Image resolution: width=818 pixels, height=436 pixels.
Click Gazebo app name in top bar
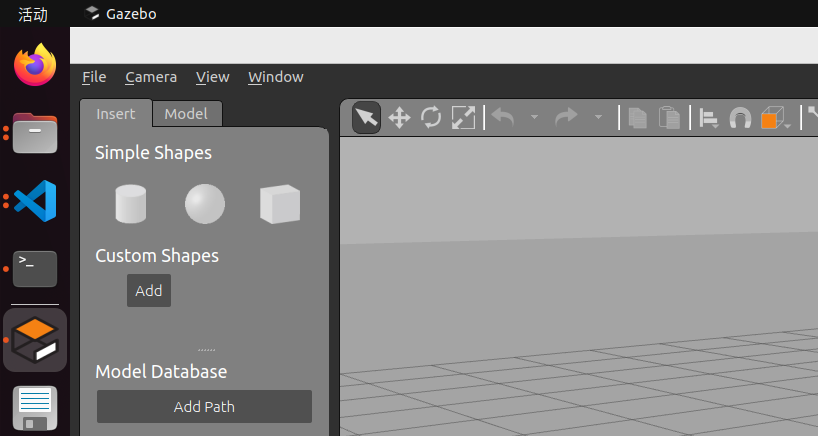point(131,14)
